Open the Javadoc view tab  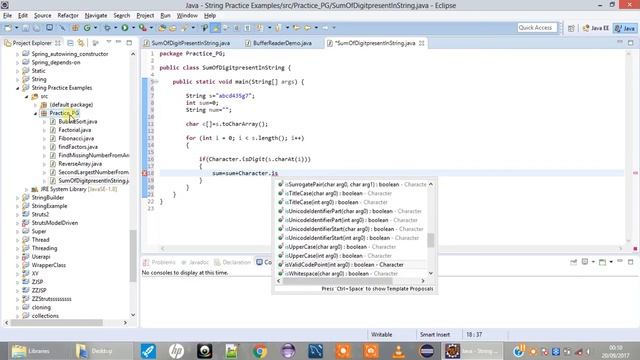195,262
